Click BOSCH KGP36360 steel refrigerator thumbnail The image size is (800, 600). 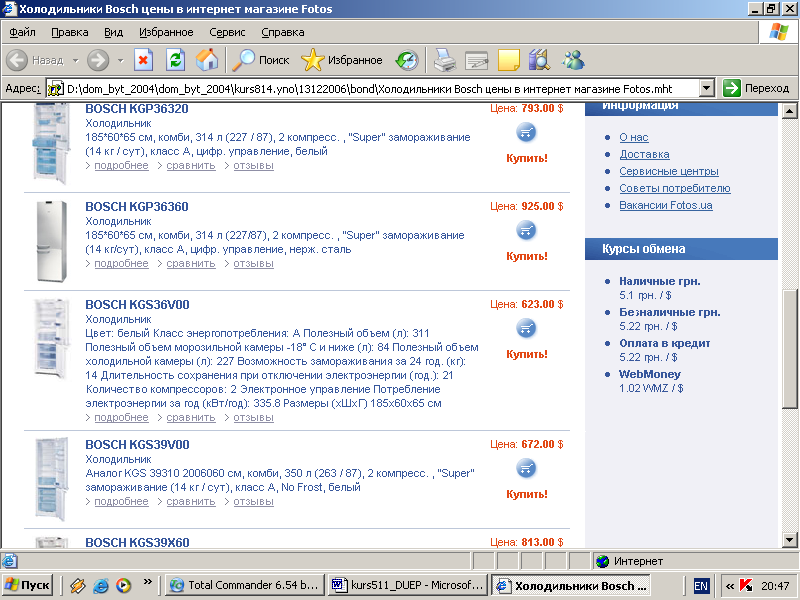click(x=52, y=241)
